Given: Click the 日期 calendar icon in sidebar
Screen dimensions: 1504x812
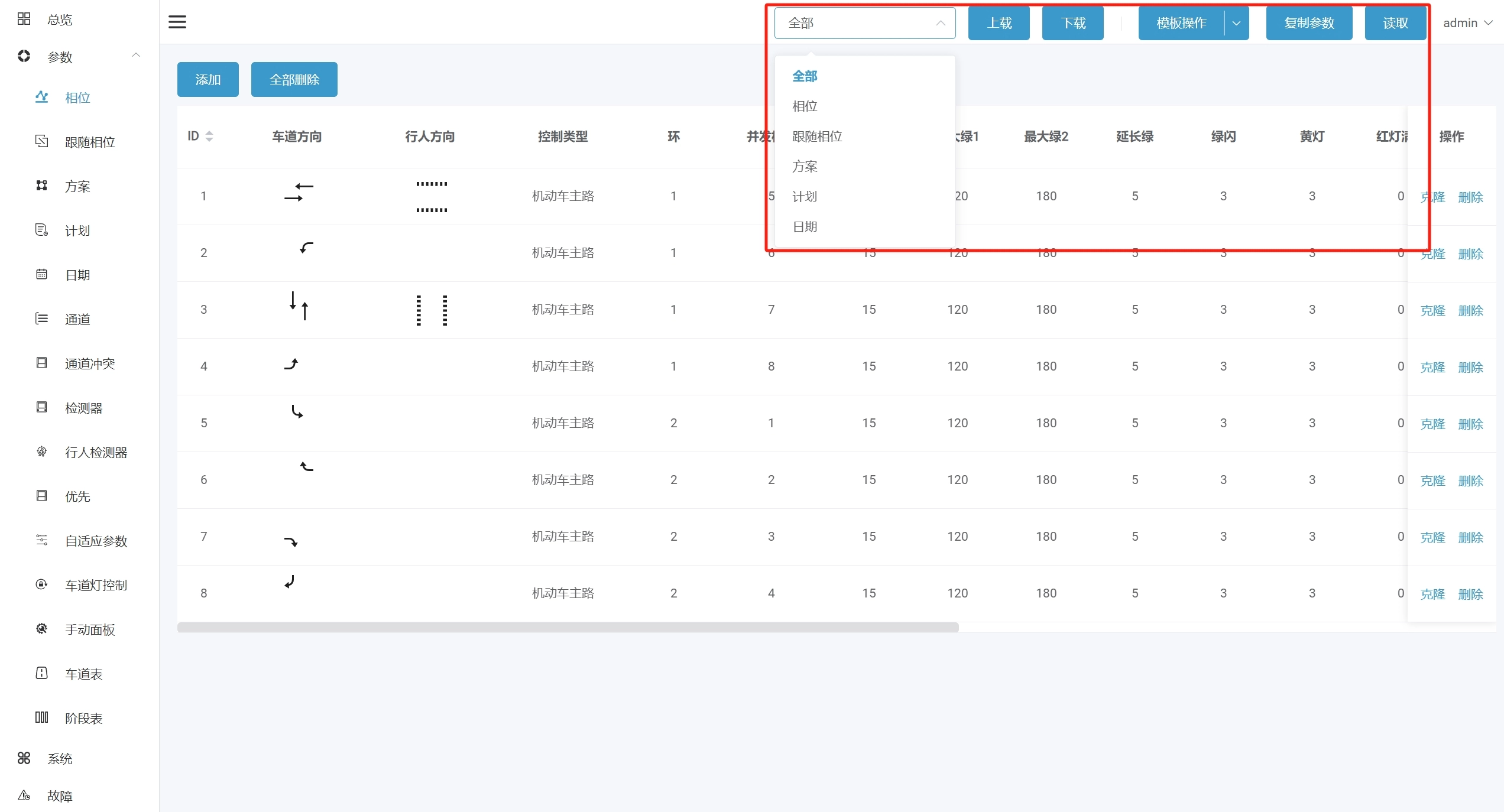Looking at the screenshot, I should pyautogui.click(x=41, y=274).
